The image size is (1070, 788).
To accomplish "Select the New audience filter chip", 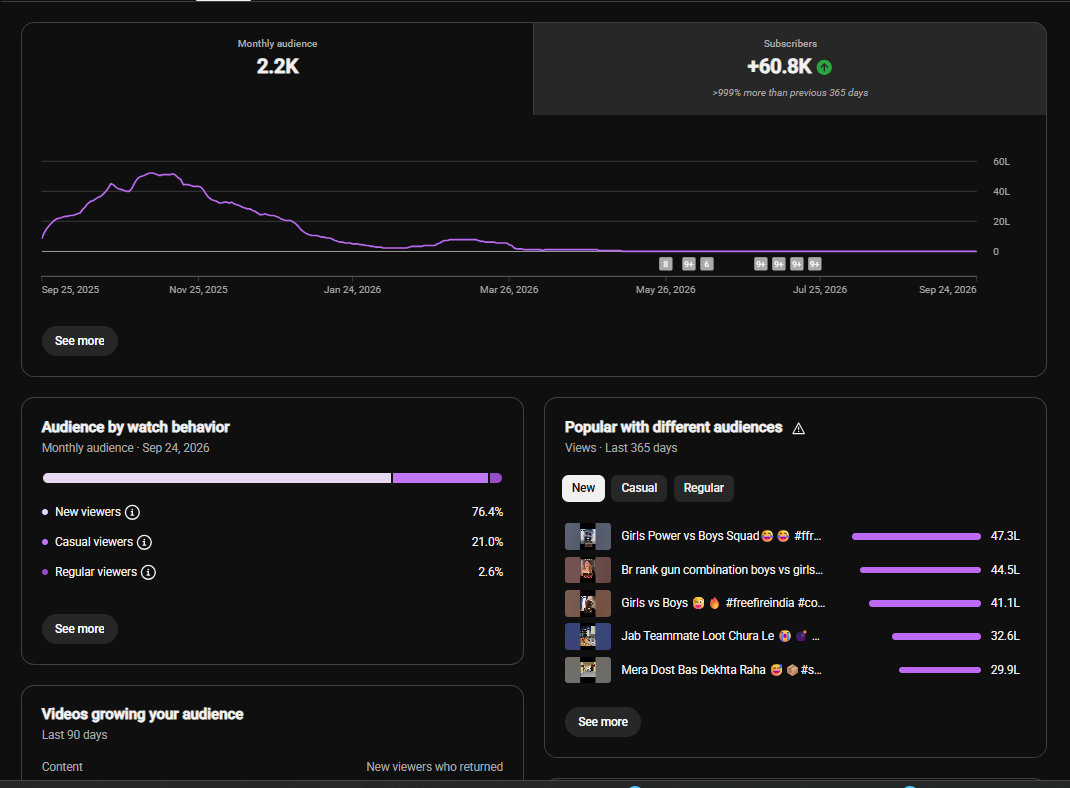I will (x=583, y=488).
